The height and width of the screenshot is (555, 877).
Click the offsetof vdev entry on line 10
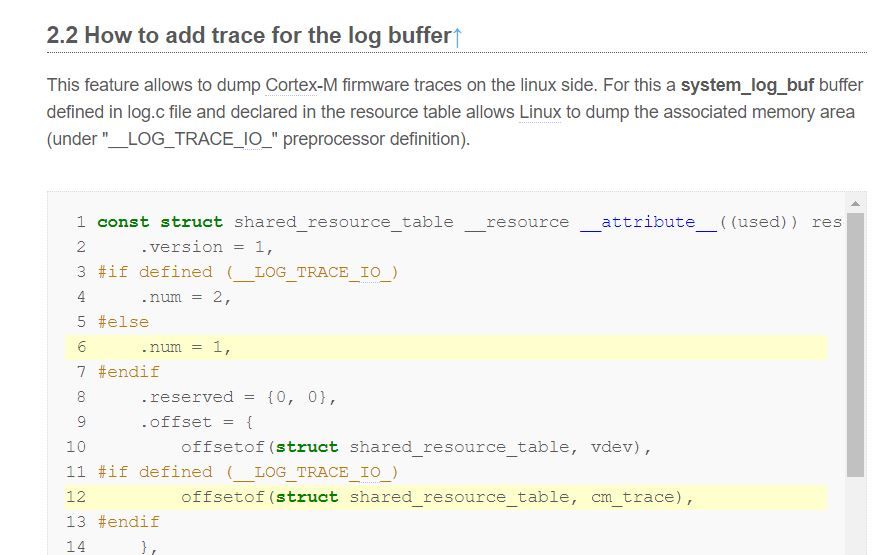pyautogui.click(x=416, y=447)
